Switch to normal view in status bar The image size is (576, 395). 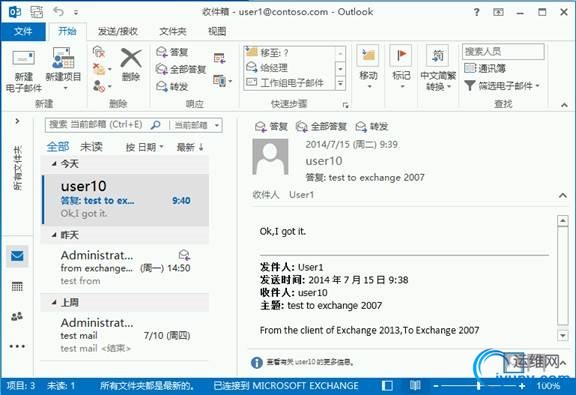387,385
